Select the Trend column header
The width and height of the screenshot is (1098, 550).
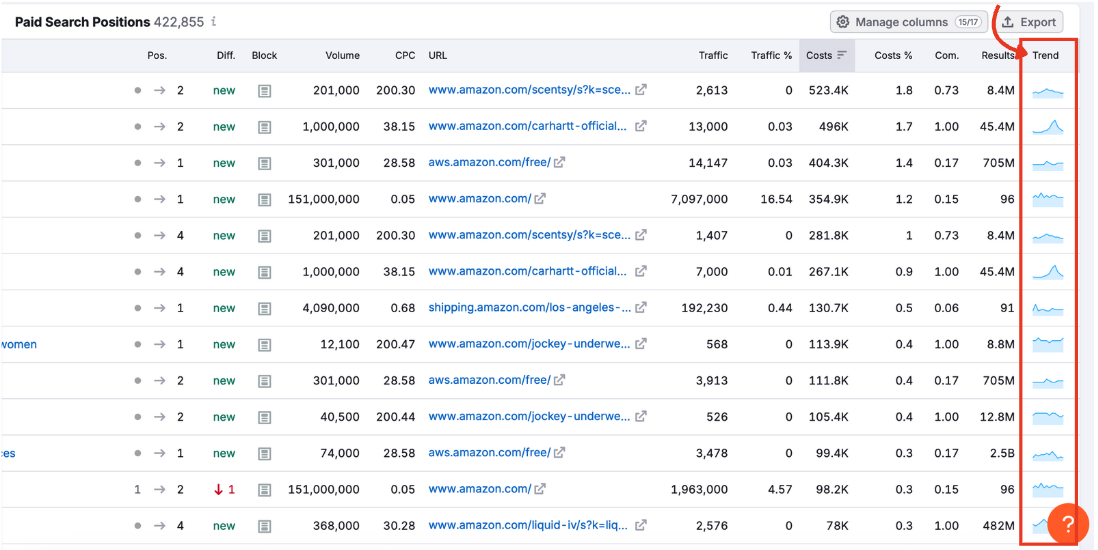tap(1045, 56)
